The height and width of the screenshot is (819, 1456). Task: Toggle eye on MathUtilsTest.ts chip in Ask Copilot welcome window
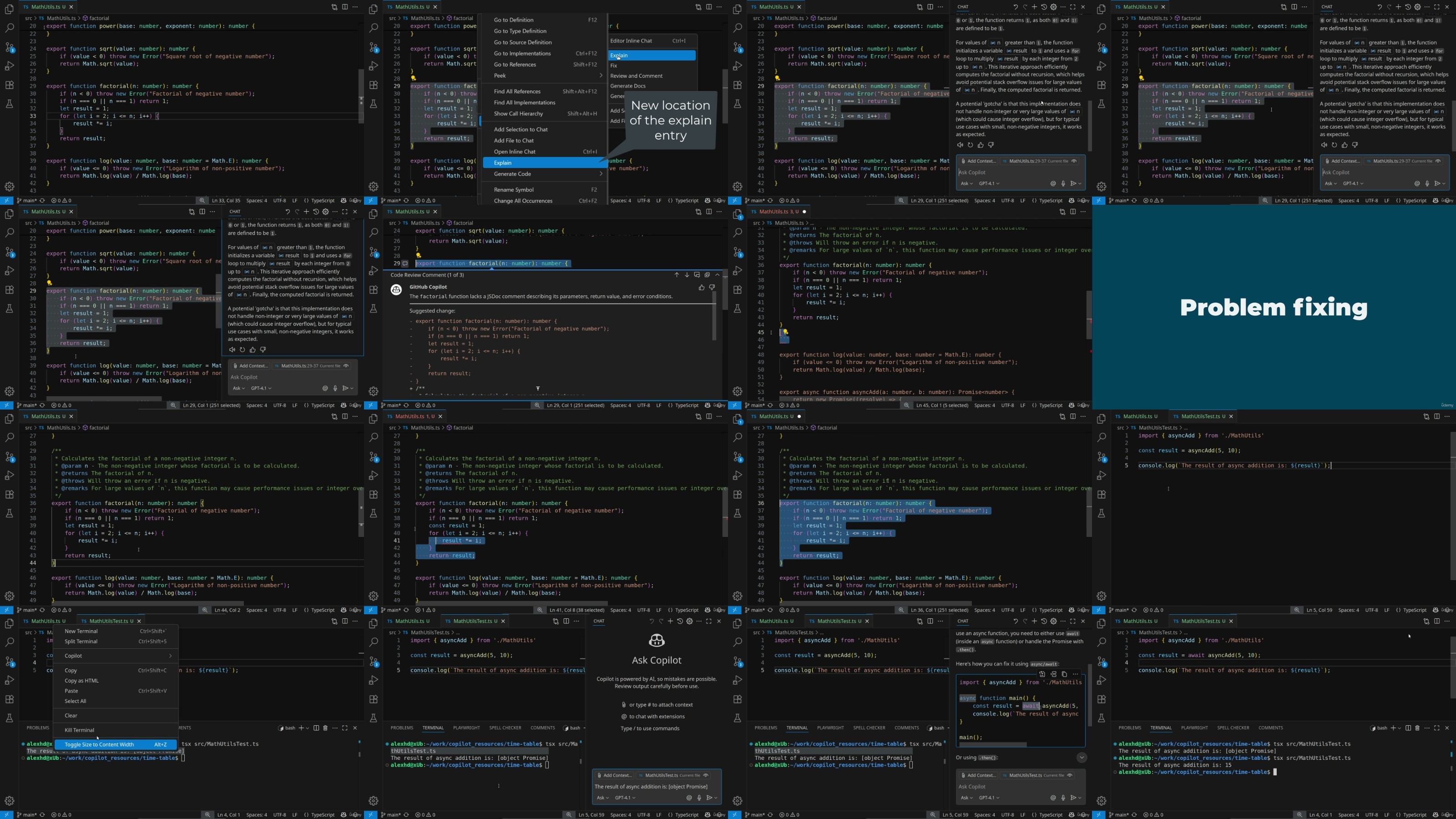click(705, 775)
